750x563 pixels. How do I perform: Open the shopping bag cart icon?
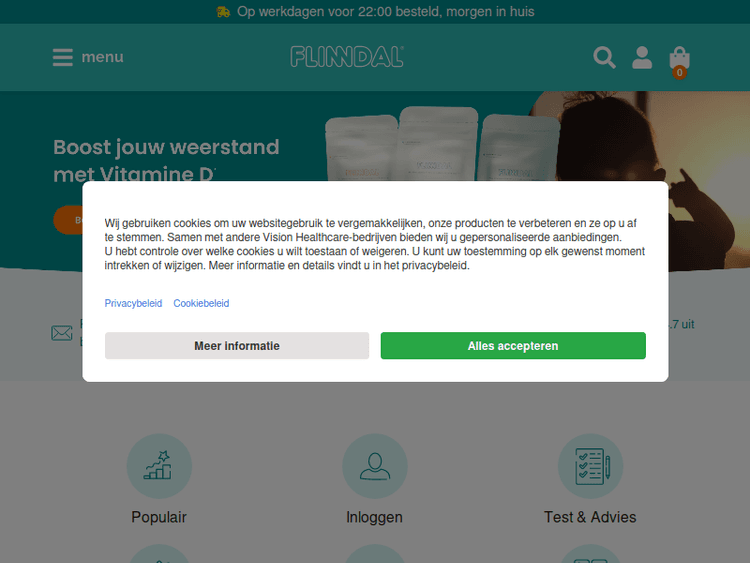coord(679,58)
